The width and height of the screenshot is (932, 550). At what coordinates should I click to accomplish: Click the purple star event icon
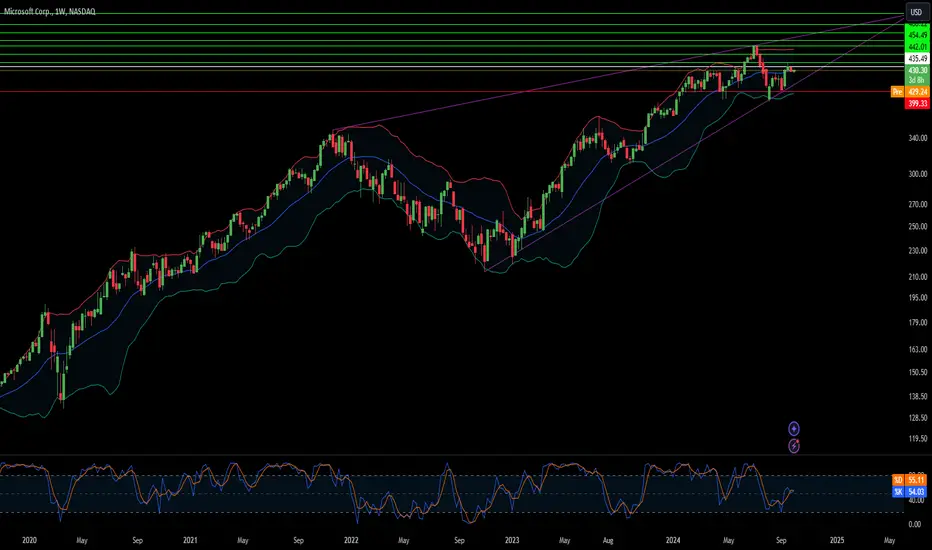[x=794, y=429]
